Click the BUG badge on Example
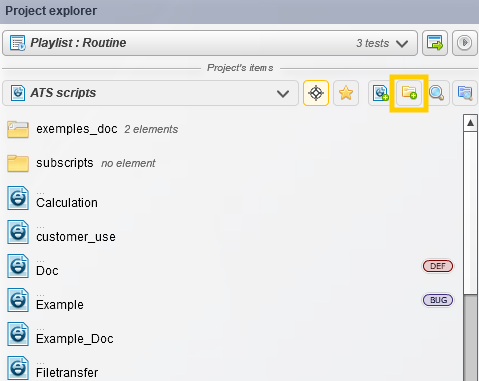Image resolution: width=479 pixels, height=381 pixels. [x=438, y=300]
